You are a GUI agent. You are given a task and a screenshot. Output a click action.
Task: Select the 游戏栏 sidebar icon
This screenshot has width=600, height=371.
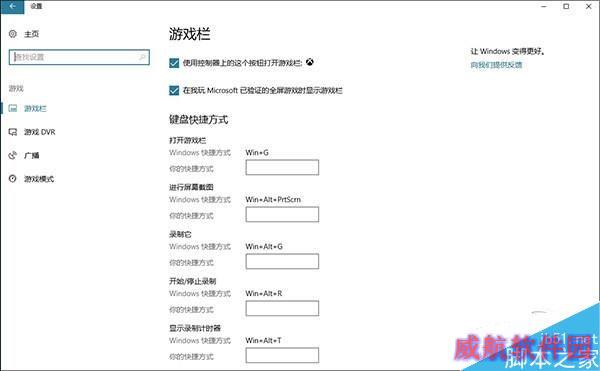coord(13,108)
